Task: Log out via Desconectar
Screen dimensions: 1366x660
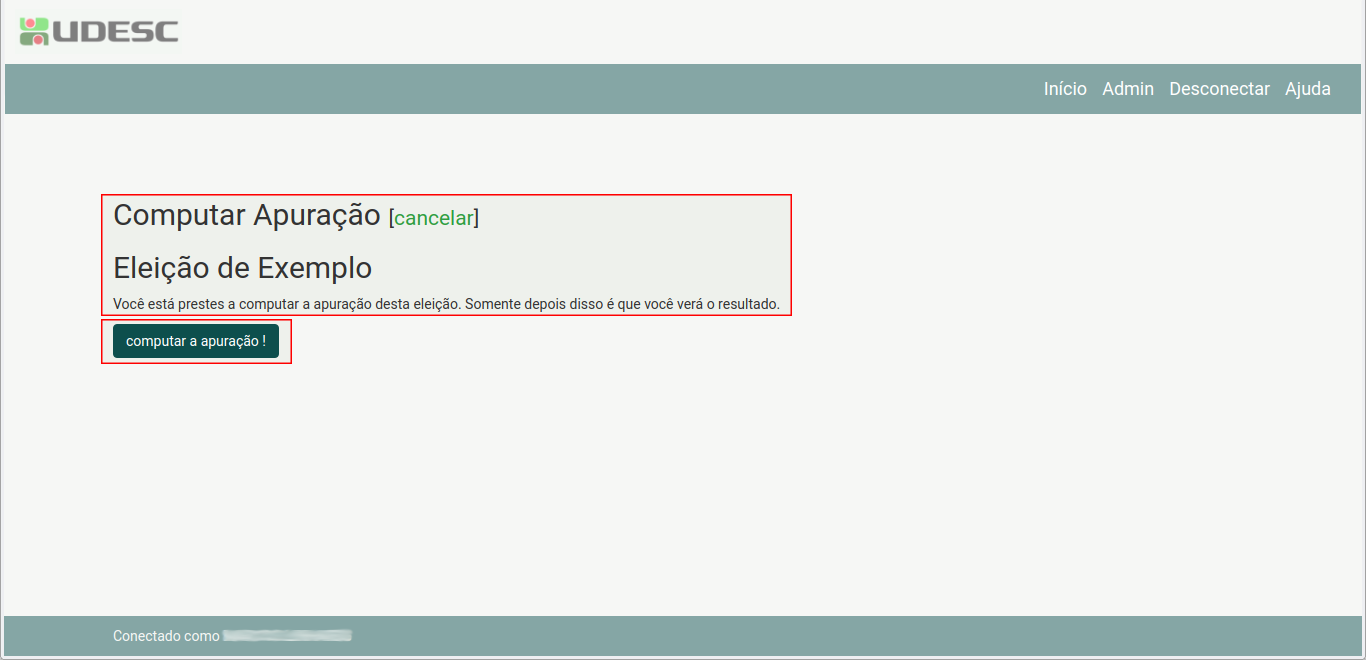Action: pos(1219,89)
